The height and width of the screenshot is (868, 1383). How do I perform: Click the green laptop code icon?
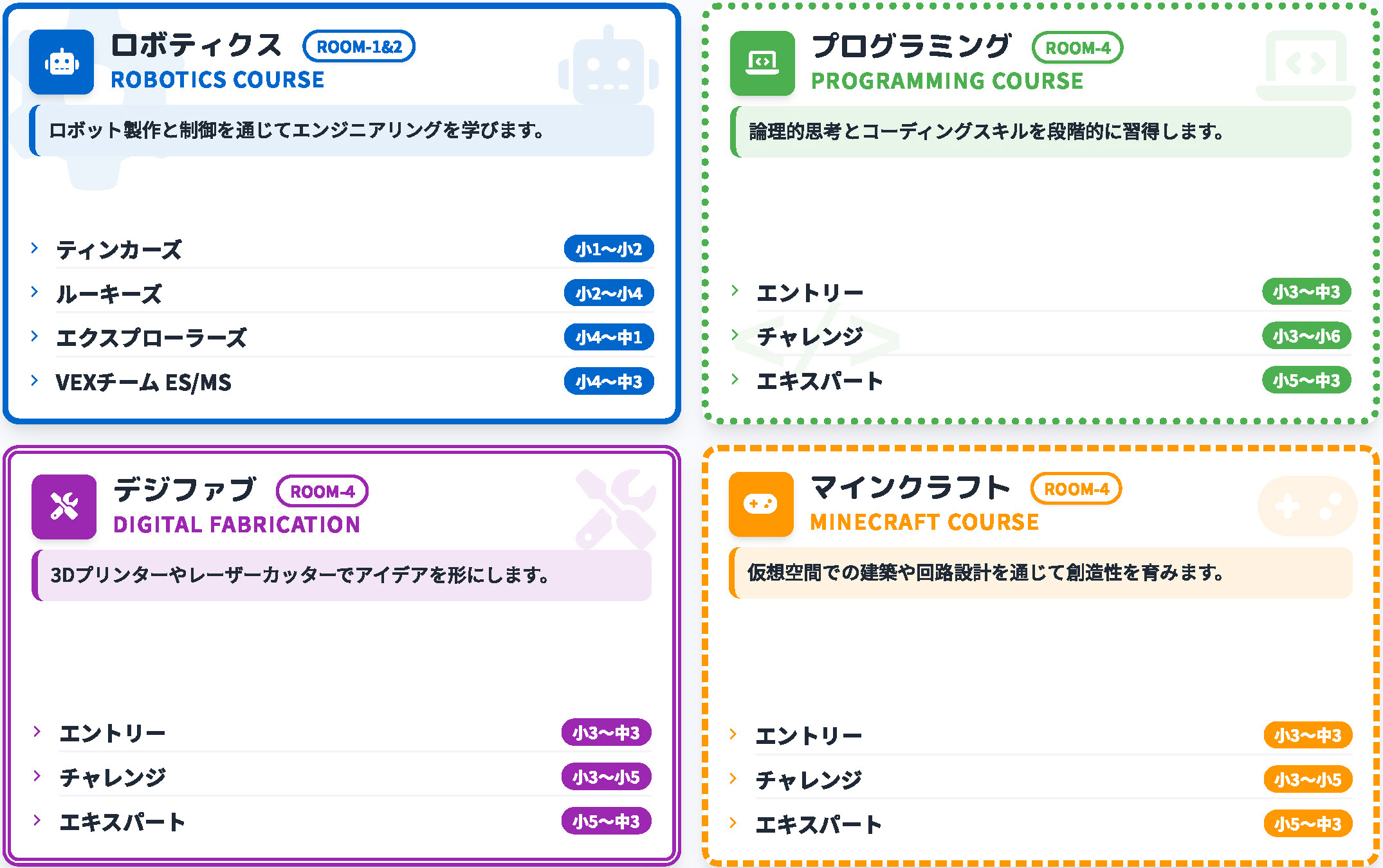(x=762, y=63)
